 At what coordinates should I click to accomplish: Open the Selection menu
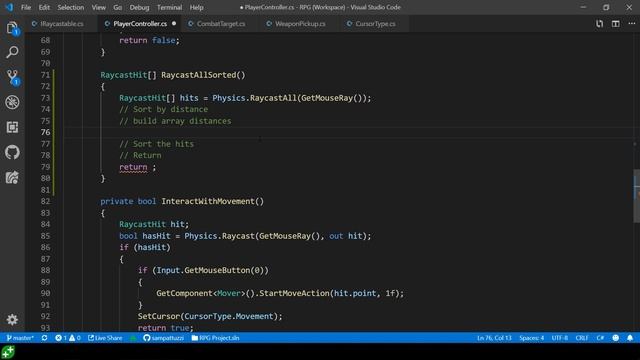pyautogui.click(x=71, y=7)
